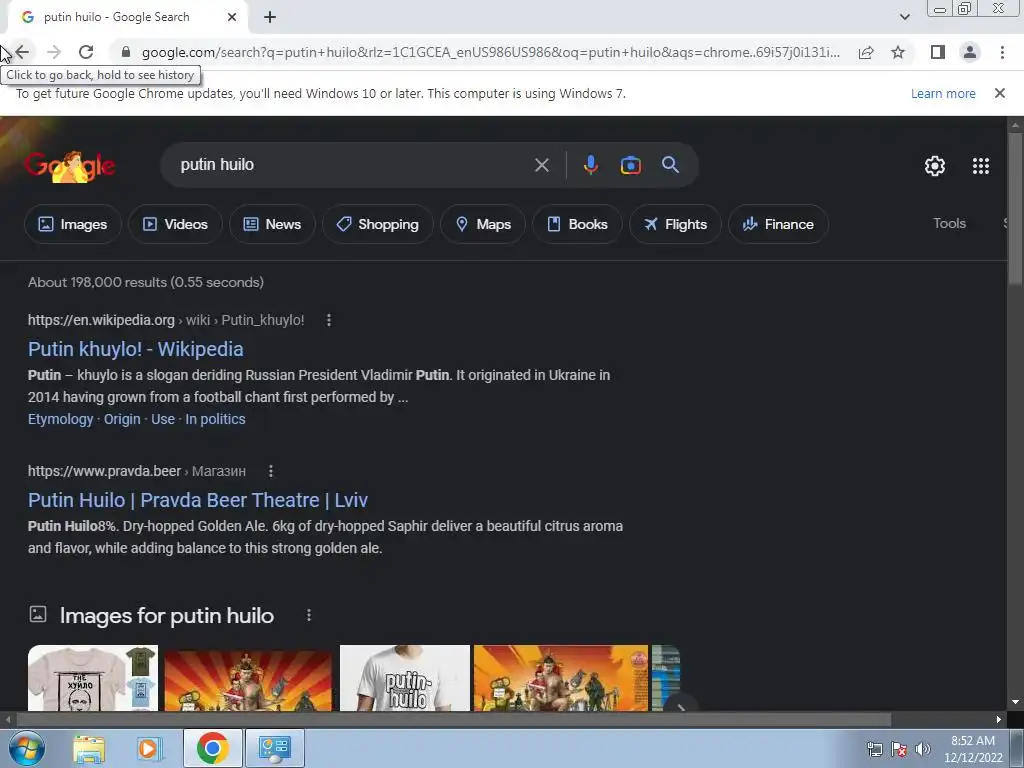
Task: Click the padlock site info icon
Action: (127, 52)
